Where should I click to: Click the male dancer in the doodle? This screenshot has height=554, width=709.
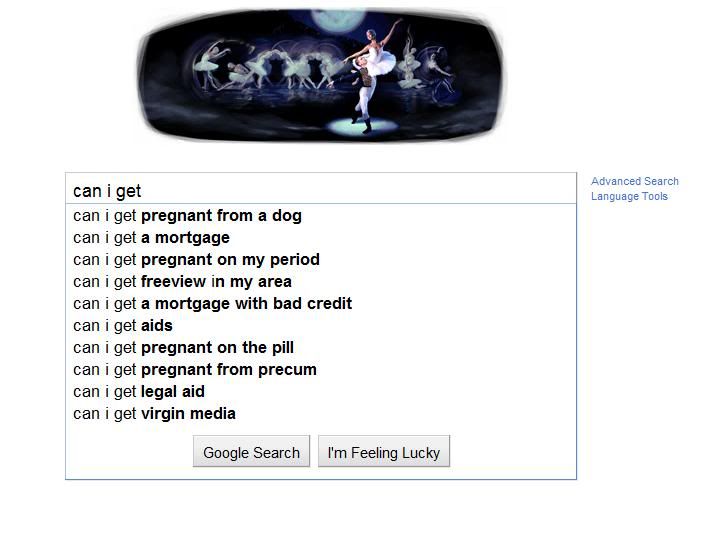coord(360,95)
